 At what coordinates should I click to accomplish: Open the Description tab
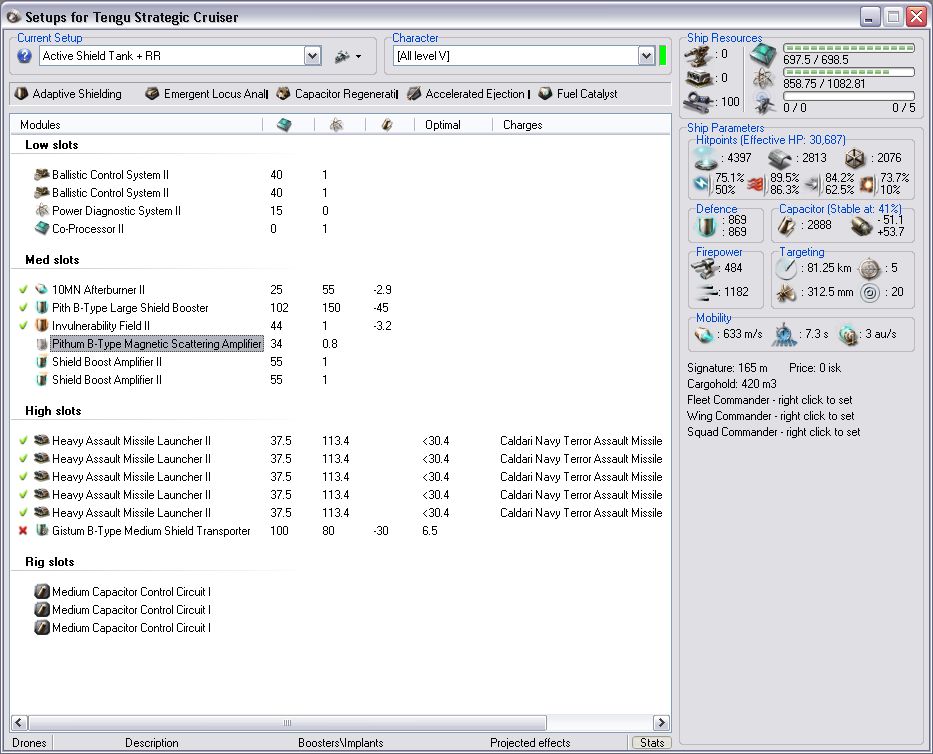tap(152, 743)
